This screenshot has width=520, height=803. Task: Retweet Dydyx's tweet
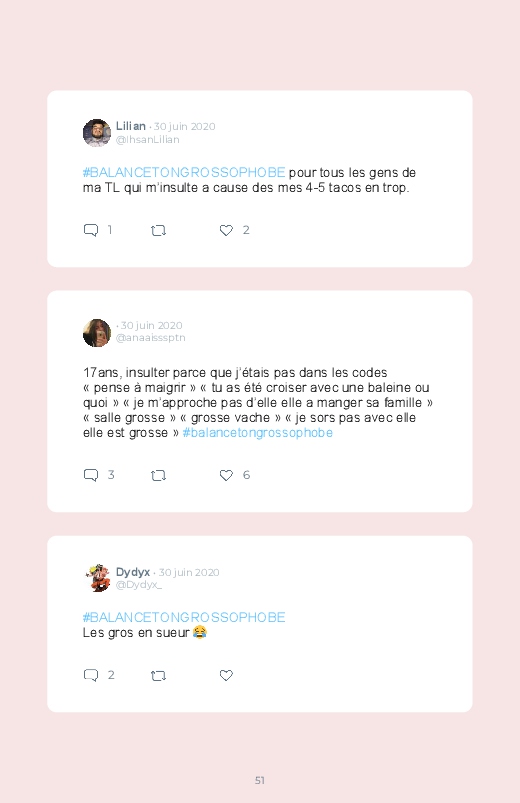point(158,675)
